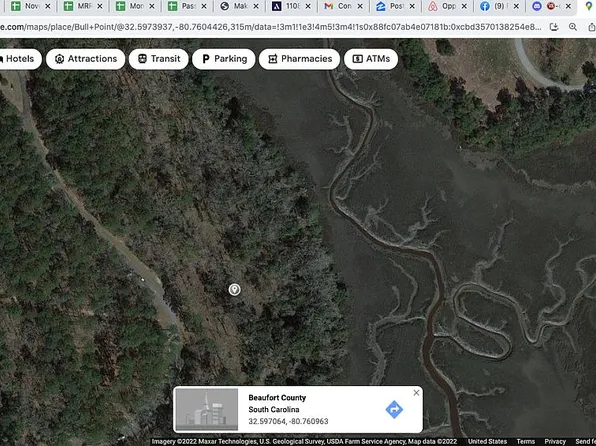Open the location card placeholder thumbnail
The height and width of the screenshot is (446, 596).
207,409
